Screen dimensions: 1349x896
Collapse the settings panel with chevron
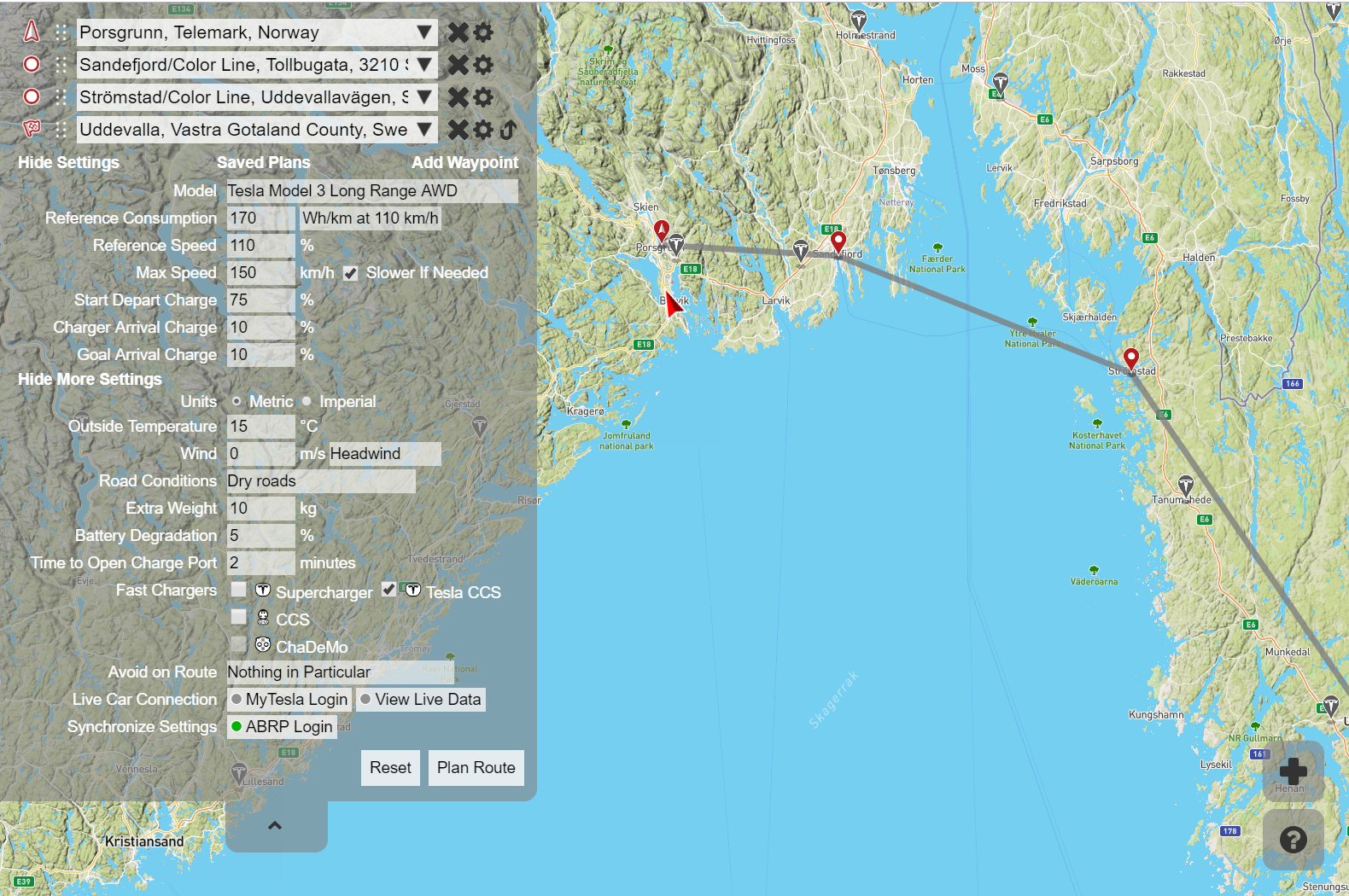pyautogui.click(x=275, y=825)
